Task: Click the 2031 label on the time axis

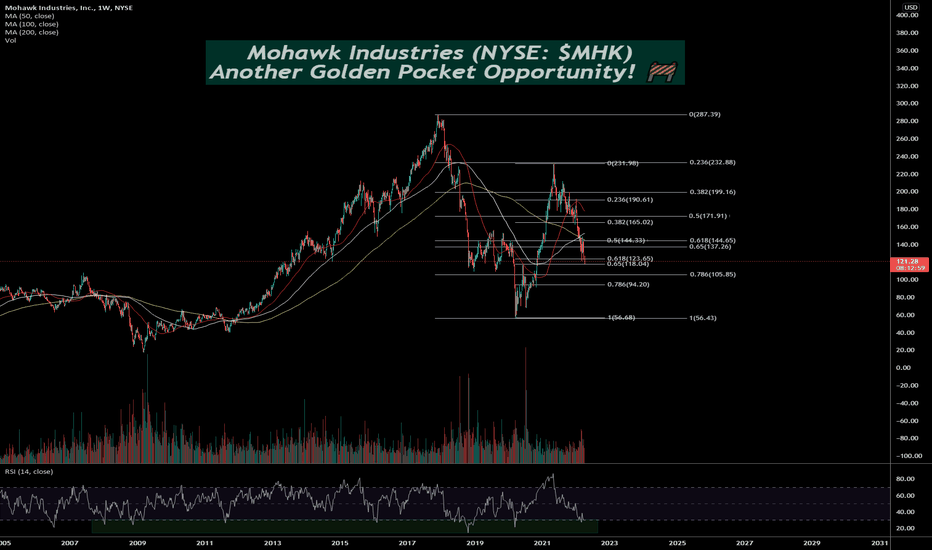Action: [x=880, y=543]
